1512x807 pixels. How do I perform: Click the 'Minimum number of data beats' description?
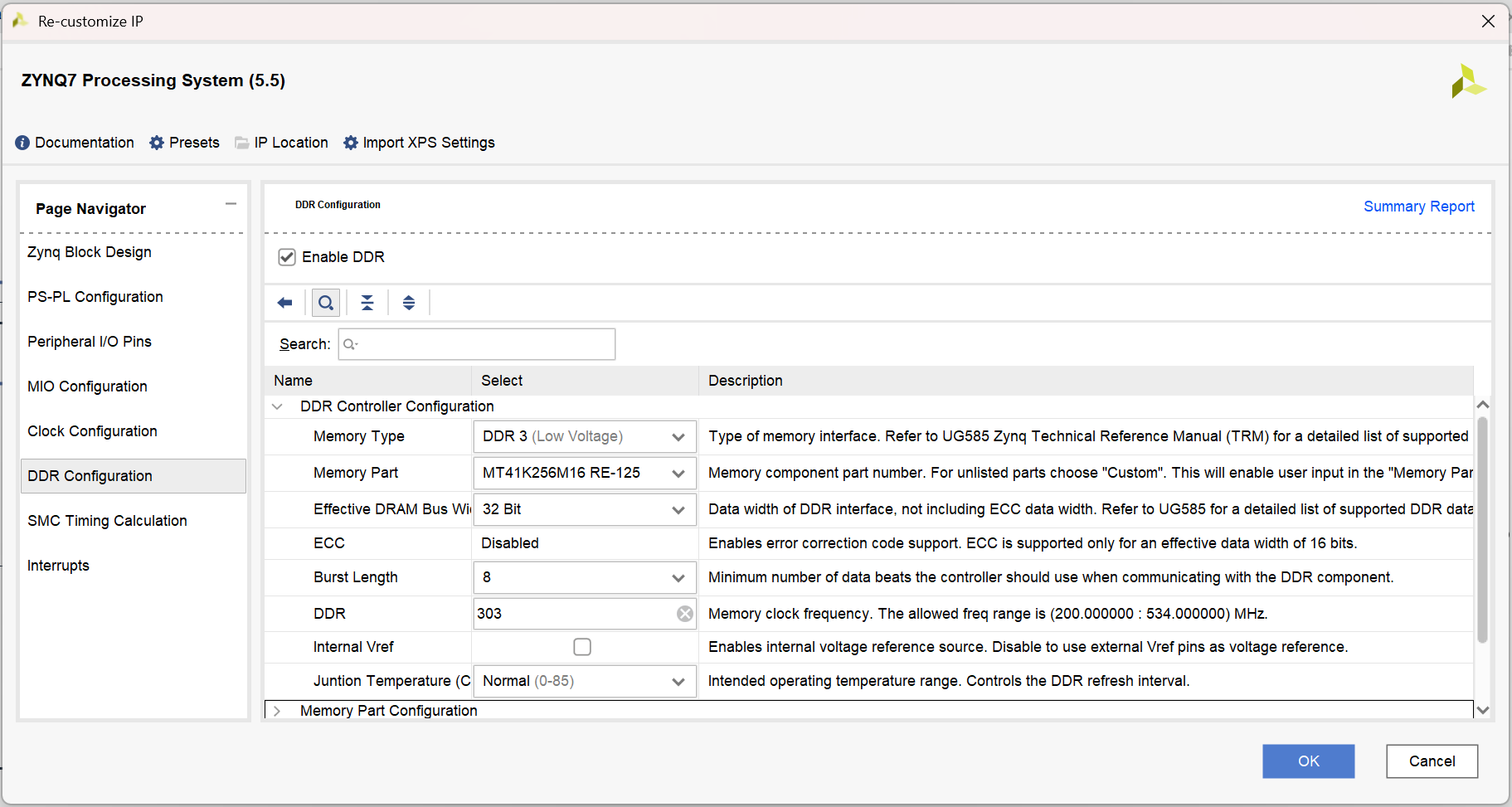point(1051,577)
